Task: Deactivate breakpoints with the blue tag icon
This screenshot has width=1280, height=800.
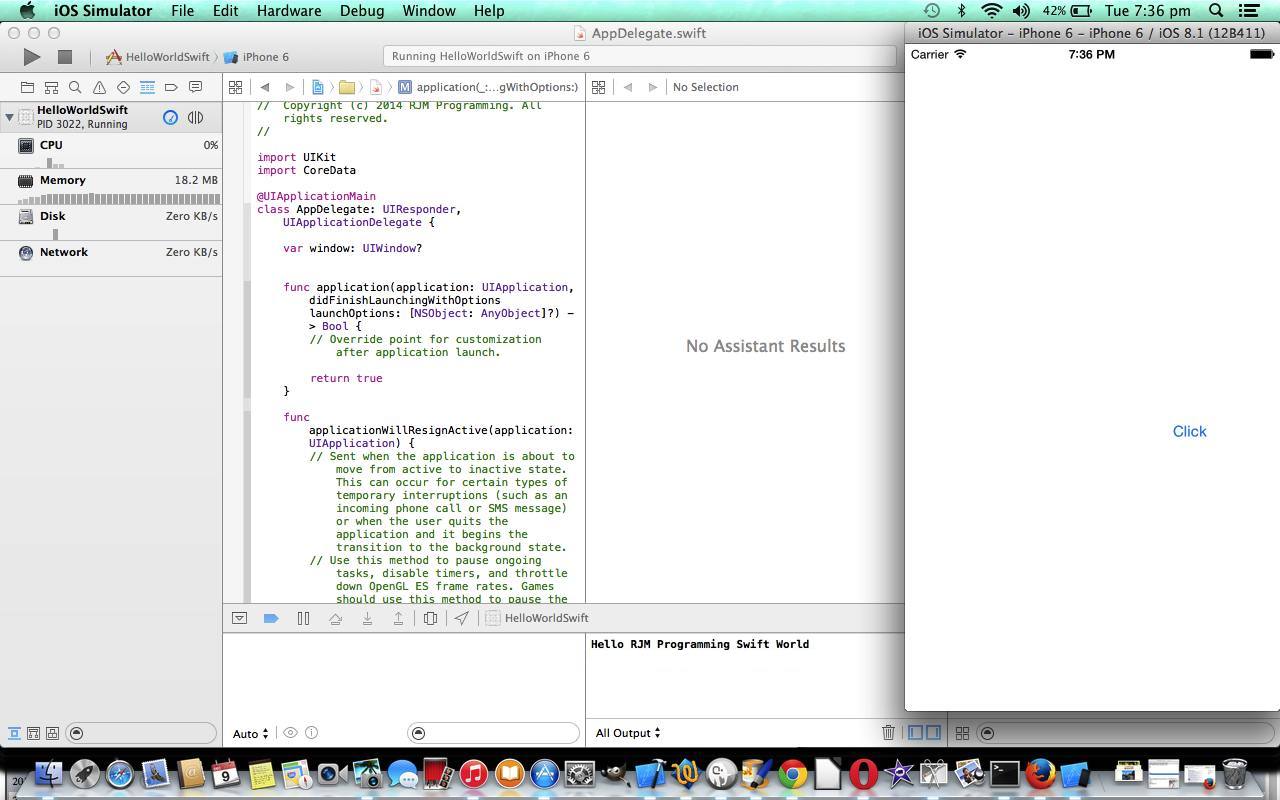Action: pos(270,618)
